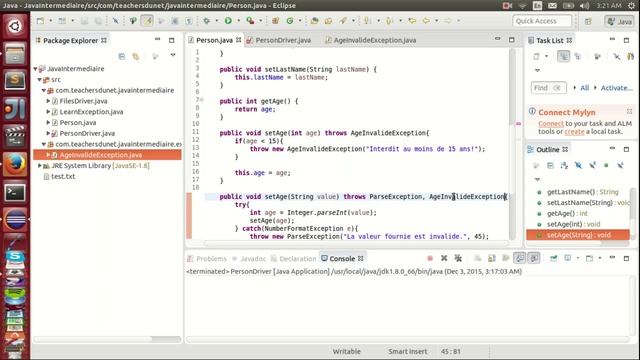Open Task List view menu dropdown triangle

click(x=537, y=70)
